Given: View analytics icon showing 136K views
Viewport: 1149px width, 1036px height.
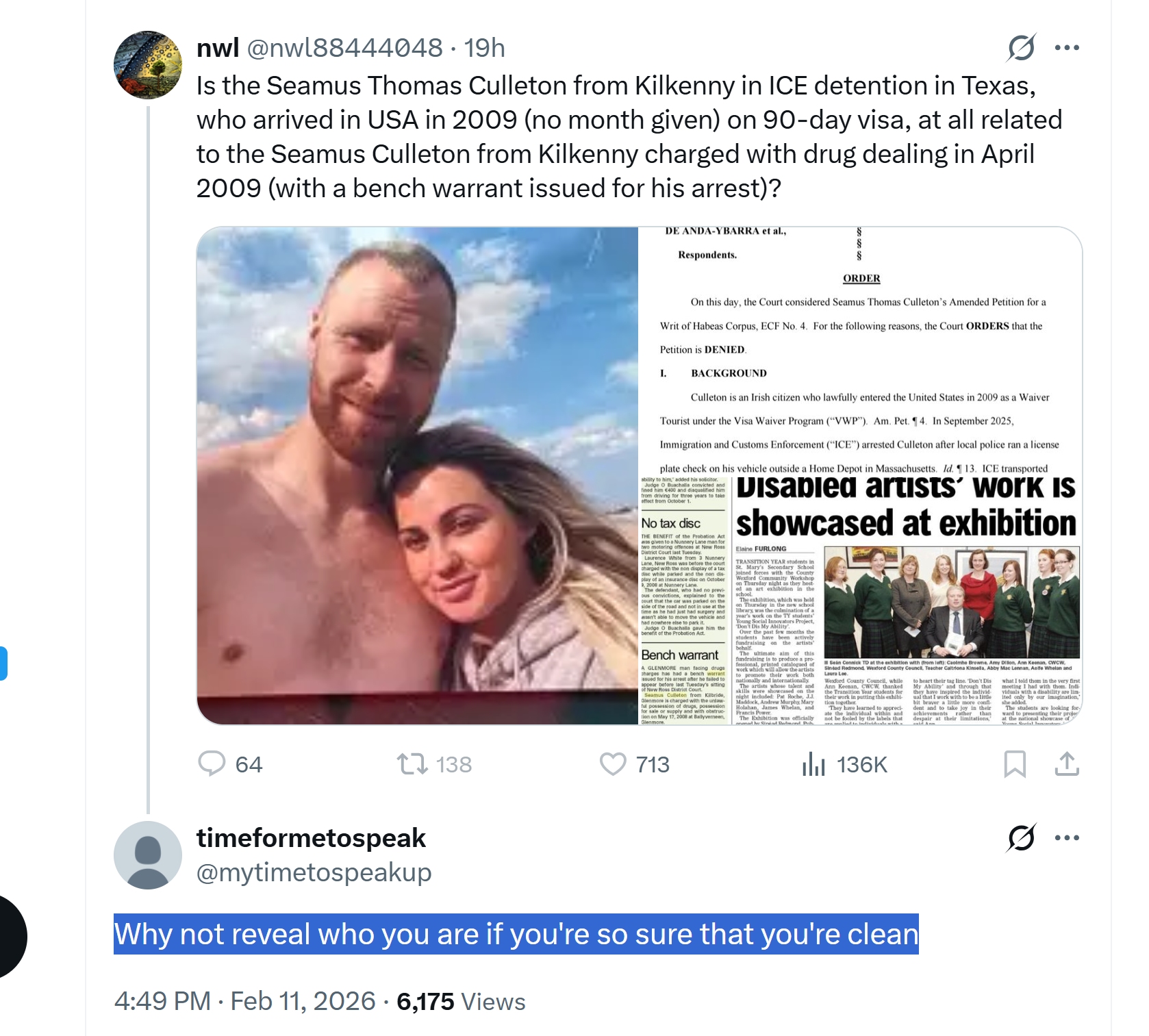Looking at the screenshot, I should point(813,764).
